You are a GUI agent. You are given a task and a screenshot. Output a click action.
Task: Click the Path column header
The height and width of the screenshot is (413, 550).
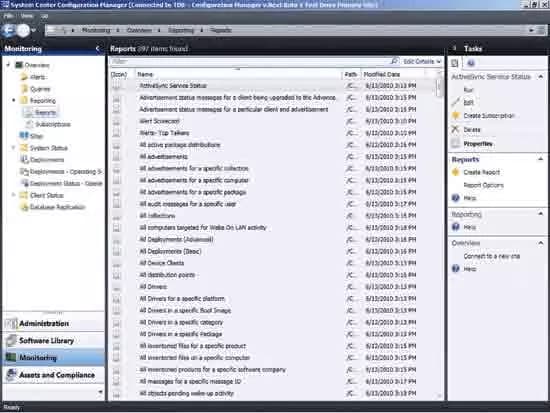(x=351, y=74)
